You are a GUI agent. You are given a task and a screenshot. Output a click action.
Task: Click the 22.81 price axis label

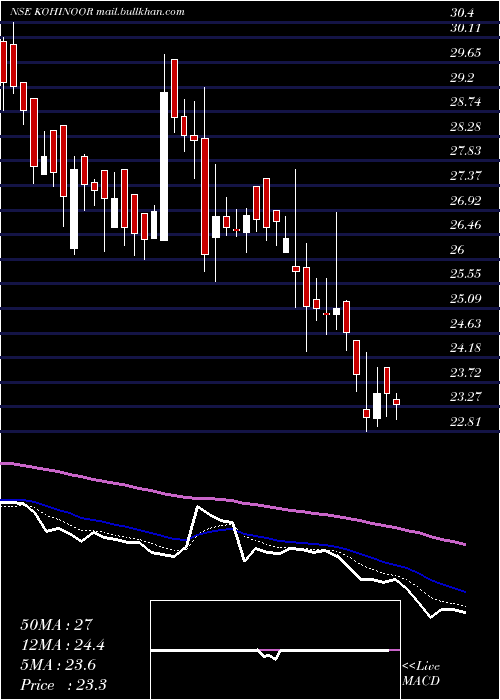point(466,421)
